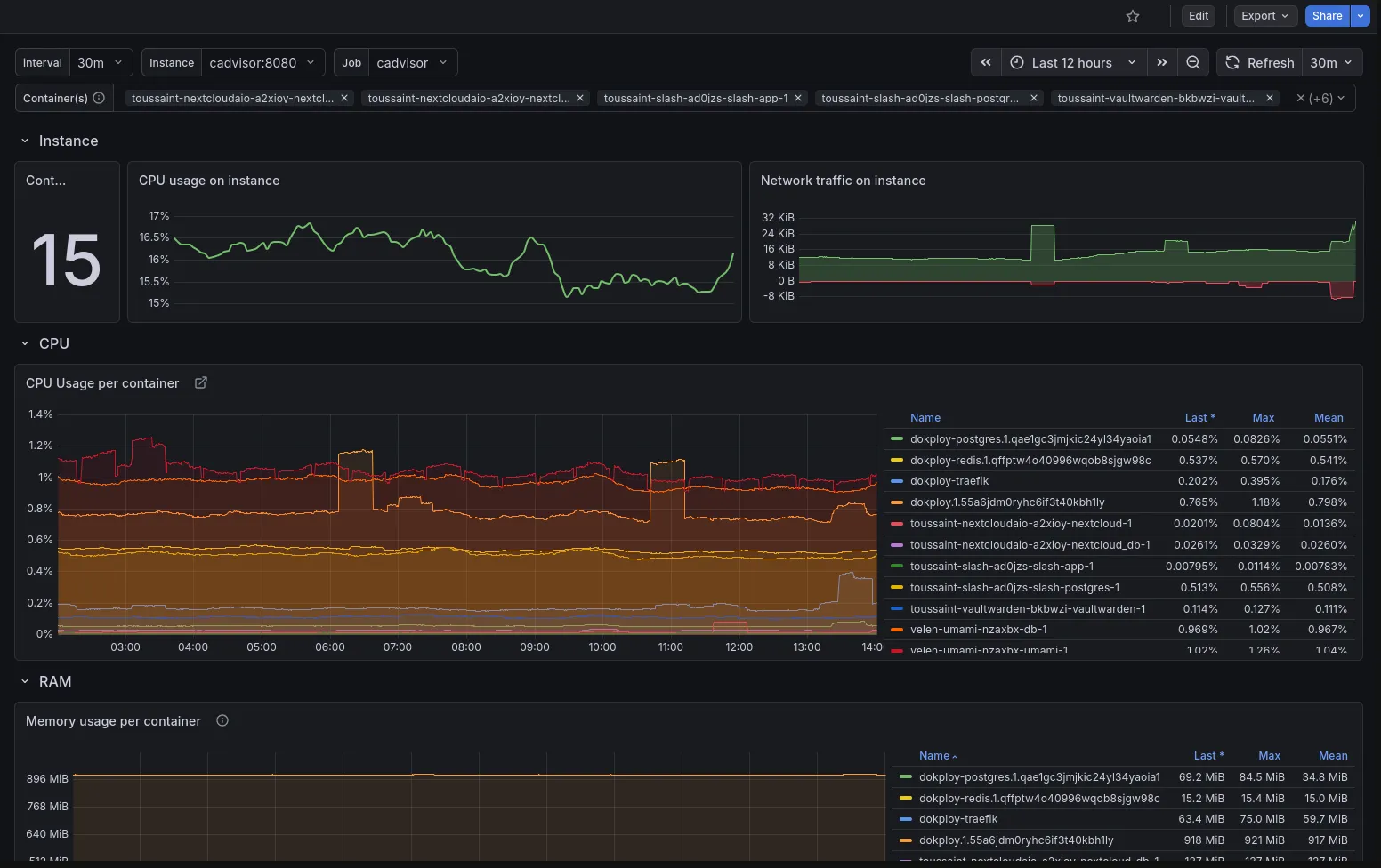Star this dashboard as favorite
This screenshot has height=868, width=1381.
(x=1132, y=16)
